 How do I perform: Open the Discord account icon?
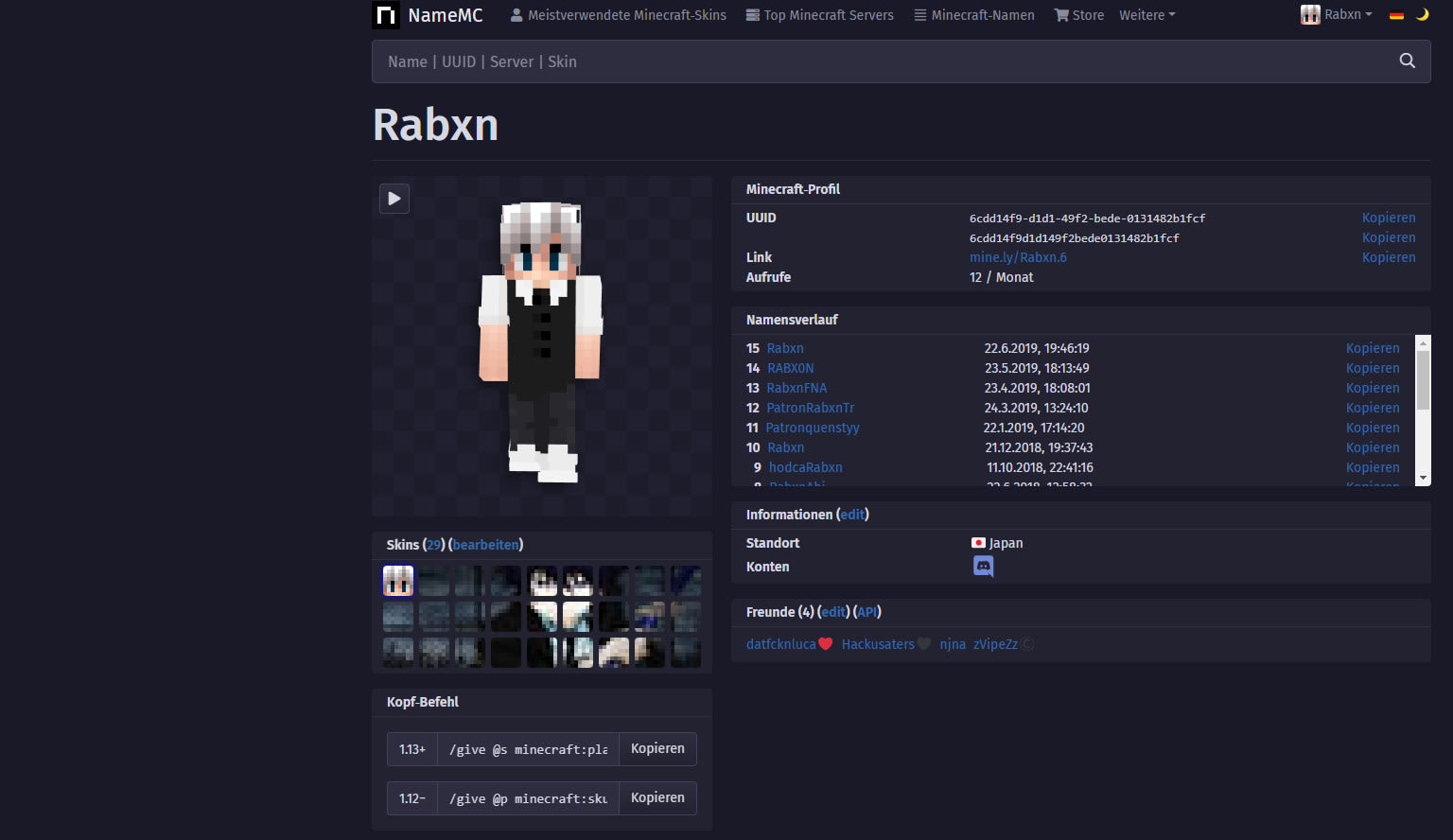[983, 567]
